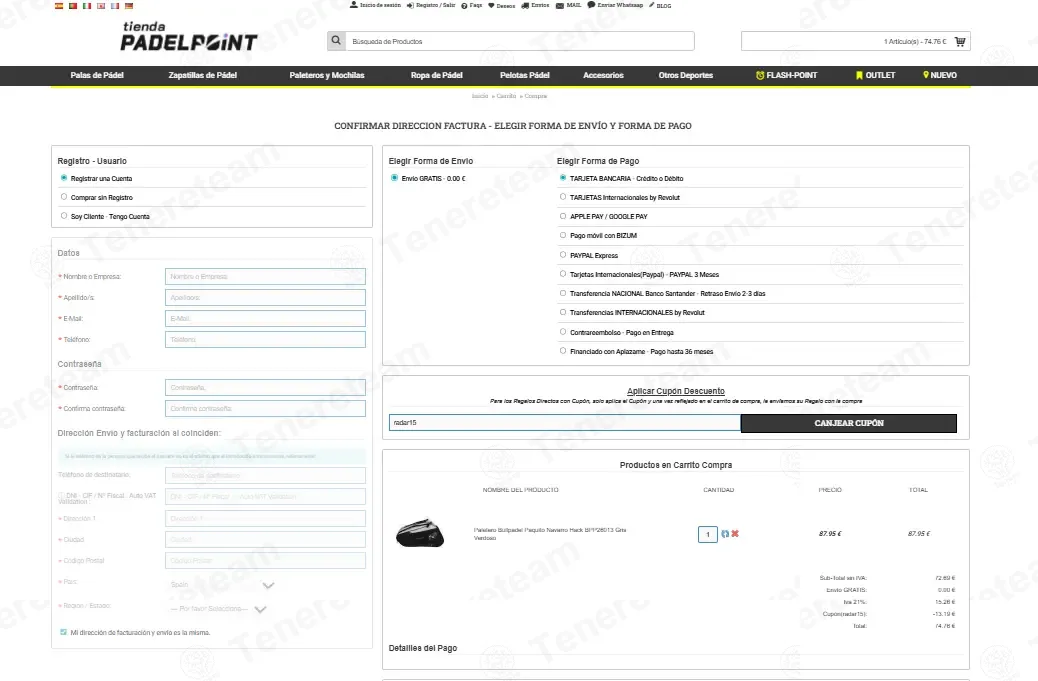
Task: Focus Confirma contraseña field
Action: tap(265, 408)
